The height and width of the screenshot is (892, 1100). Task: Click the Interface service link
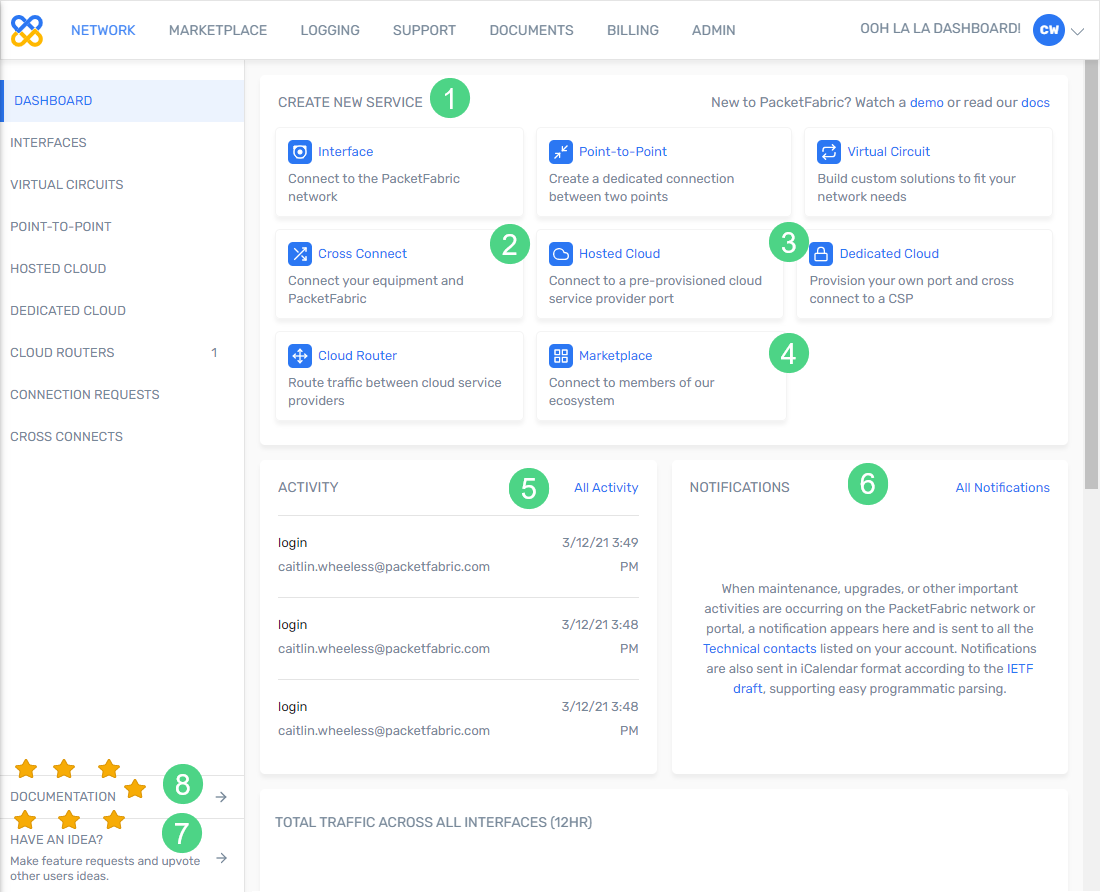[x=345, y=151]
